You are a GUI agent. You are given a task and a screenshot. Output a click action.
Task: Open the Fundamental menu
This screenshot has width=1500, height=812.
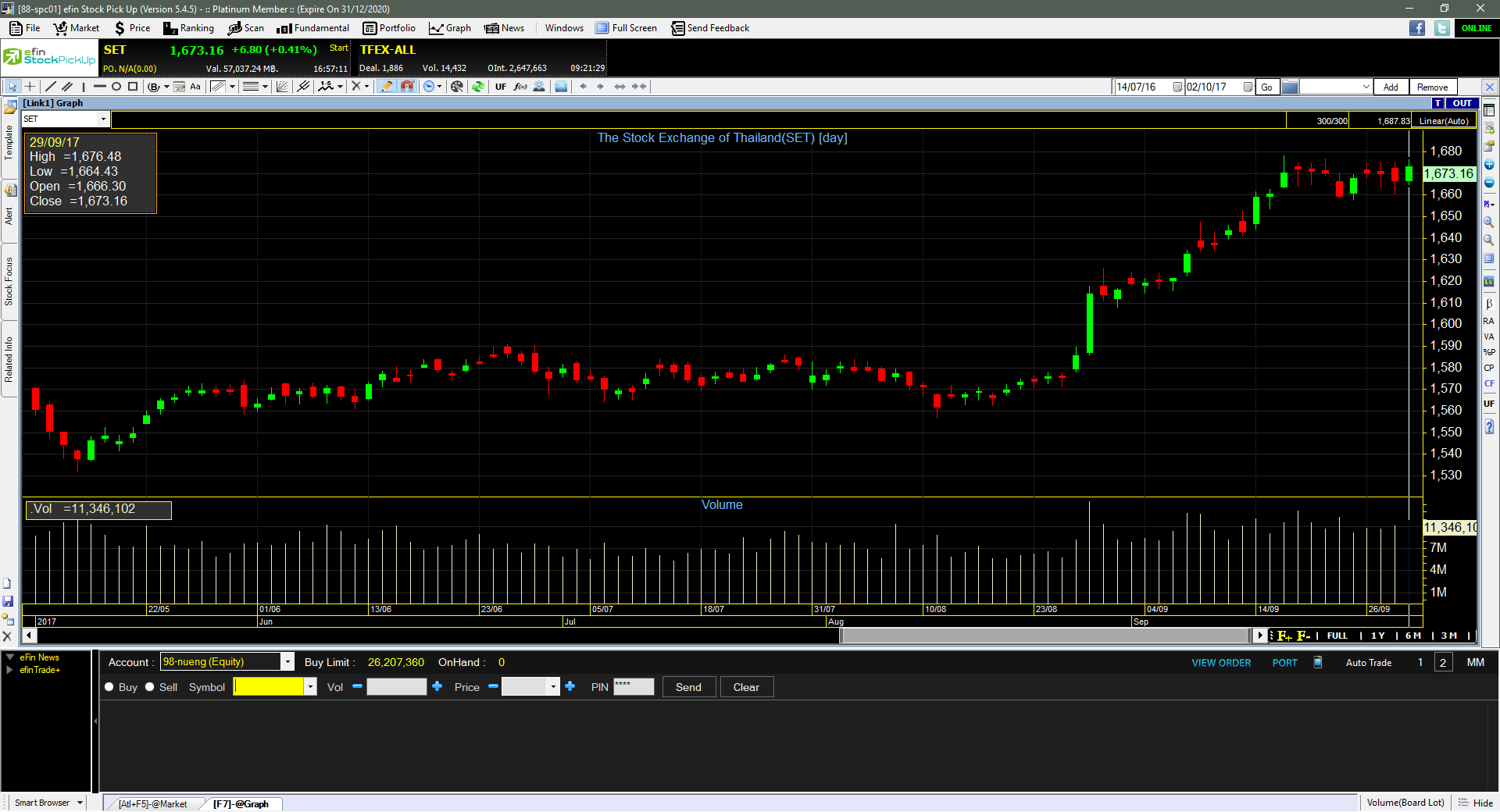coord(313,28)
